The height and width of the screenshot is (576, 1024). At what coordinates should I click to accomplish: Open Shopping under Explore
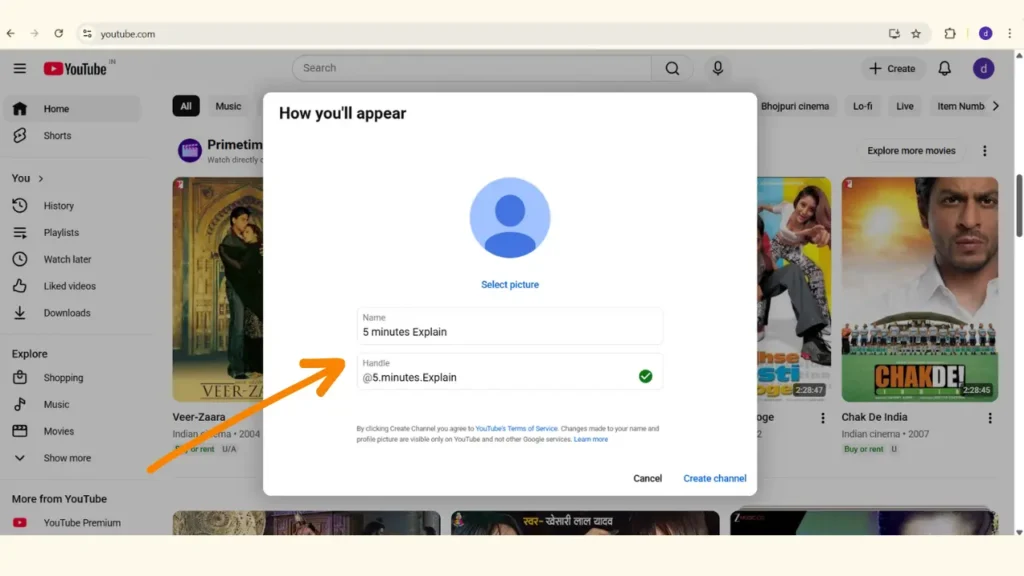(x=63, y=377)
